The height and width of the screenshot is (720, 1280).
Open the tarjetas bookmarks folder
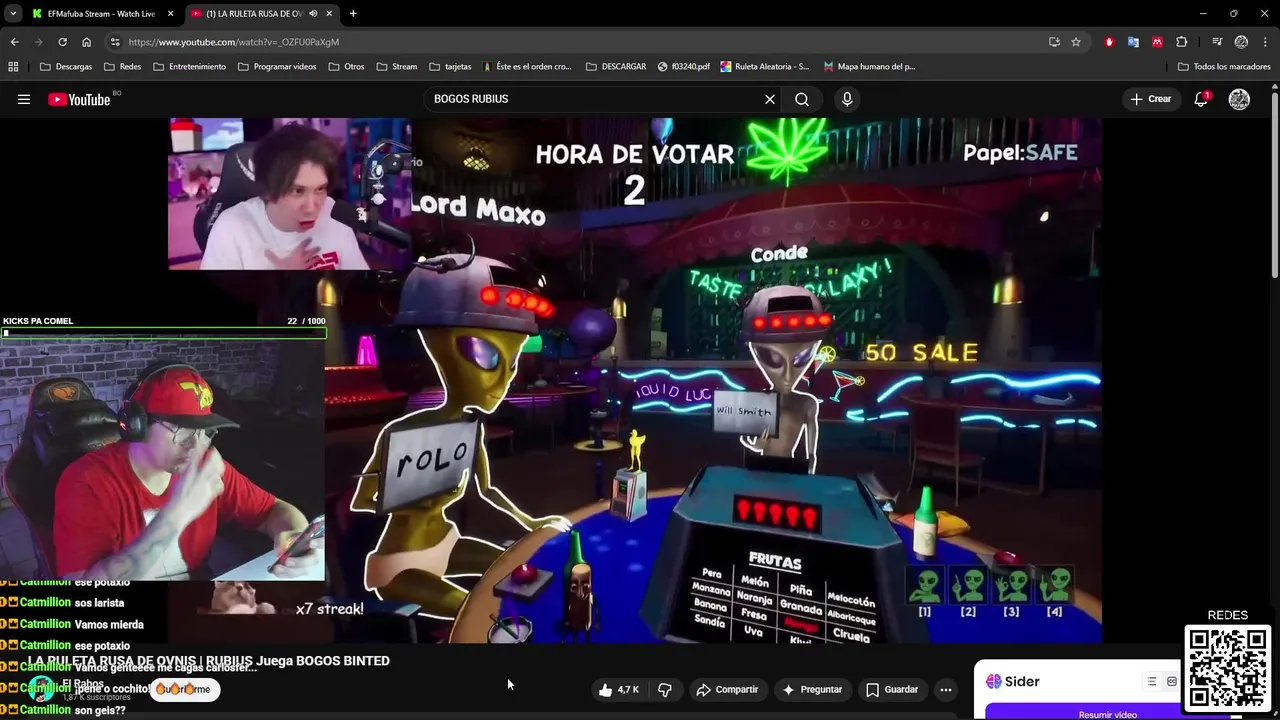tap(450, 67)
